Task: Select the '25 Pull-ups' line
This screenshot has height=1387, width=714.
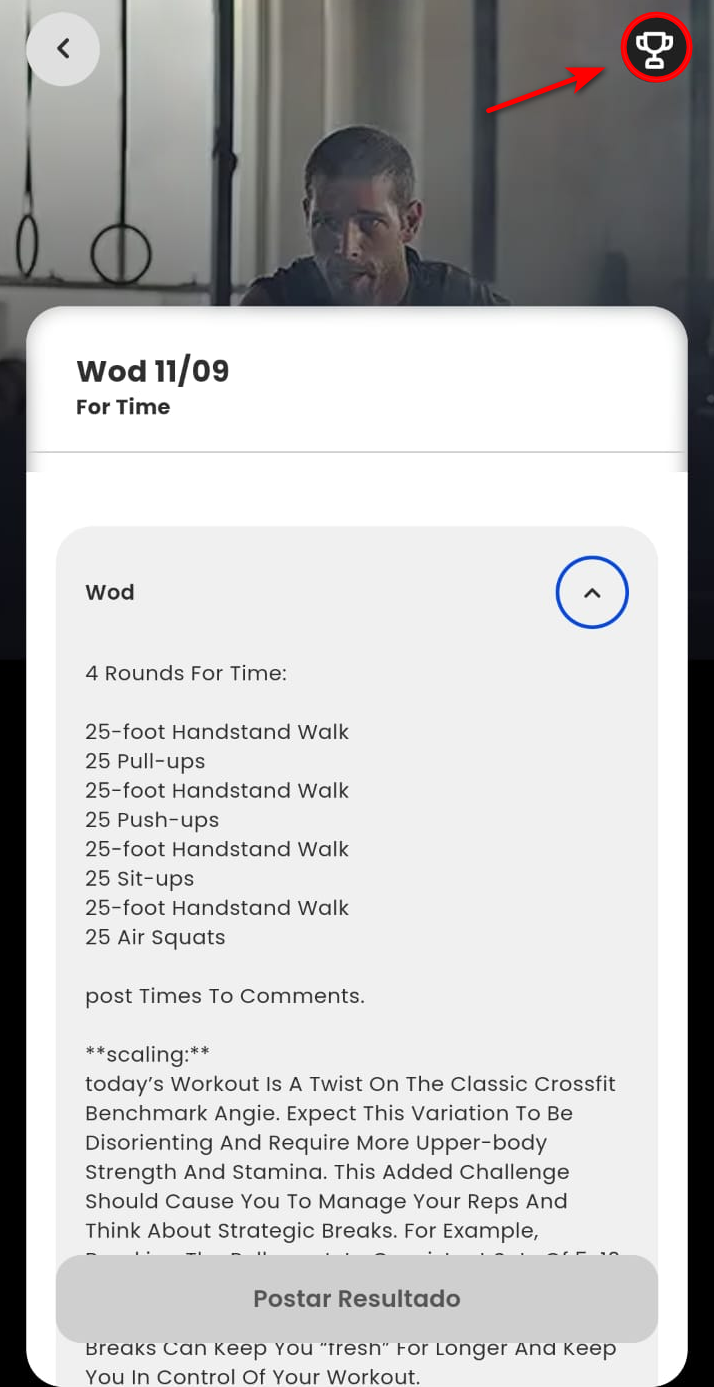Action: point(145,761)
